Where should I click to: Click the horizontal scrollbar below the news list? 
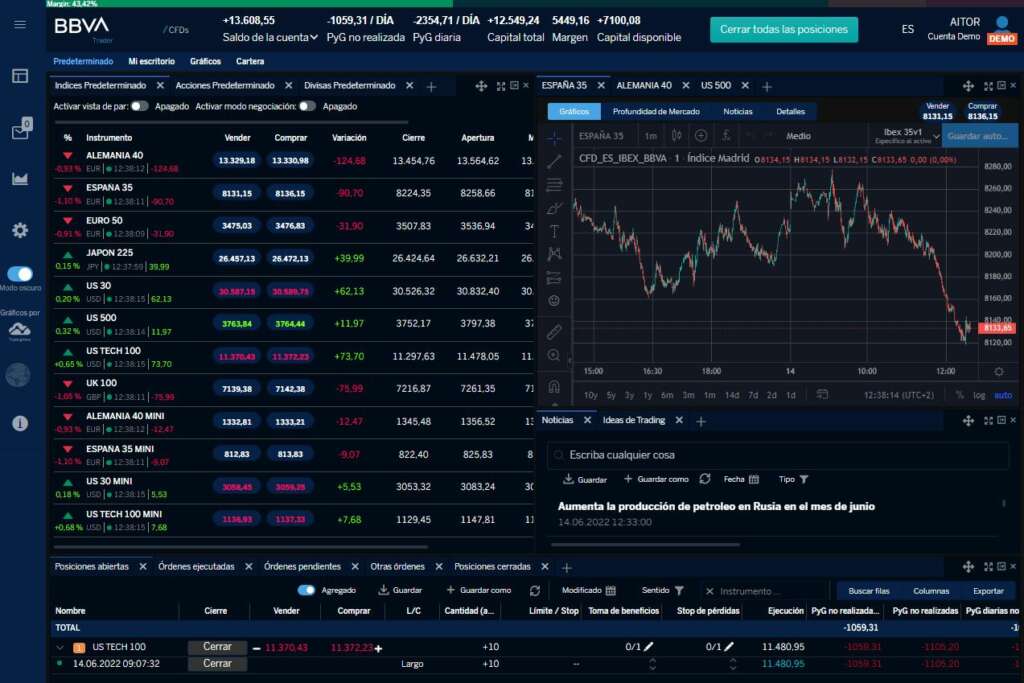pyautogui.click(x=645, y=544)
